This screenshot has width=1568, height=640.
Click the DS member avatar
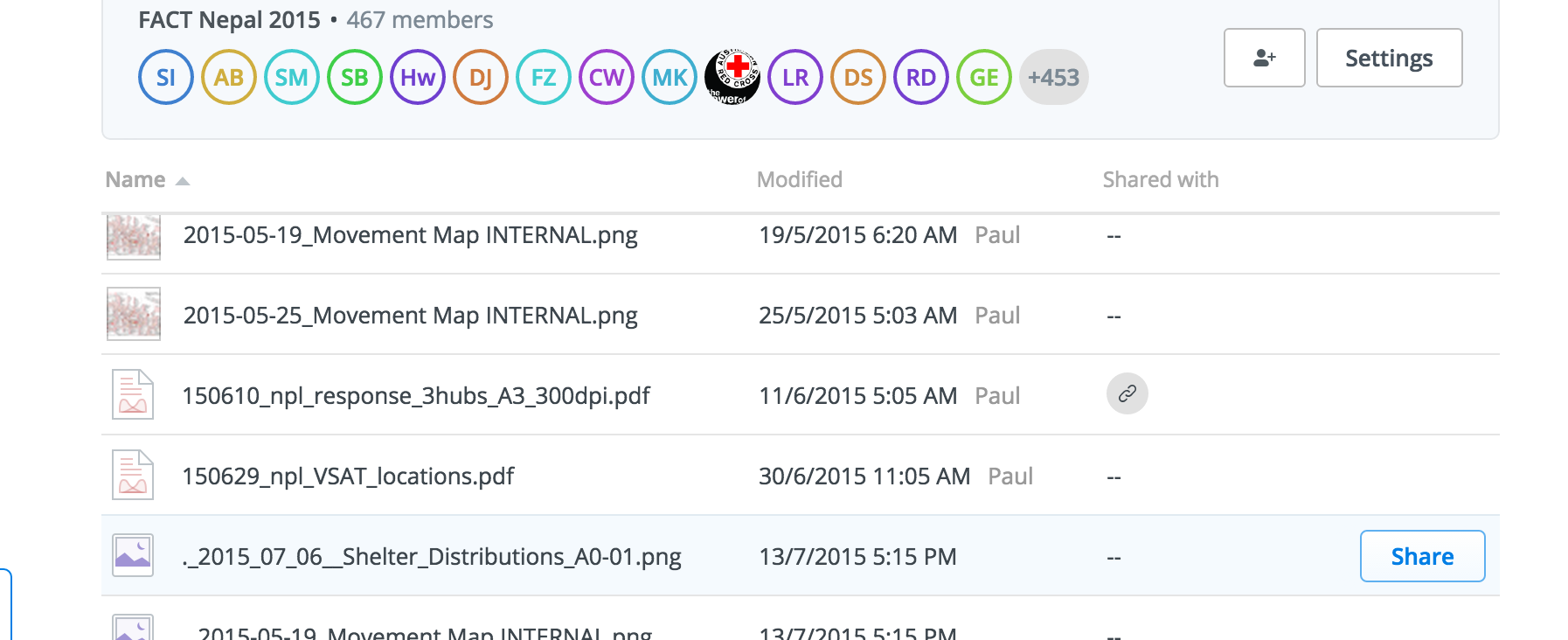[x=858, y=77]
